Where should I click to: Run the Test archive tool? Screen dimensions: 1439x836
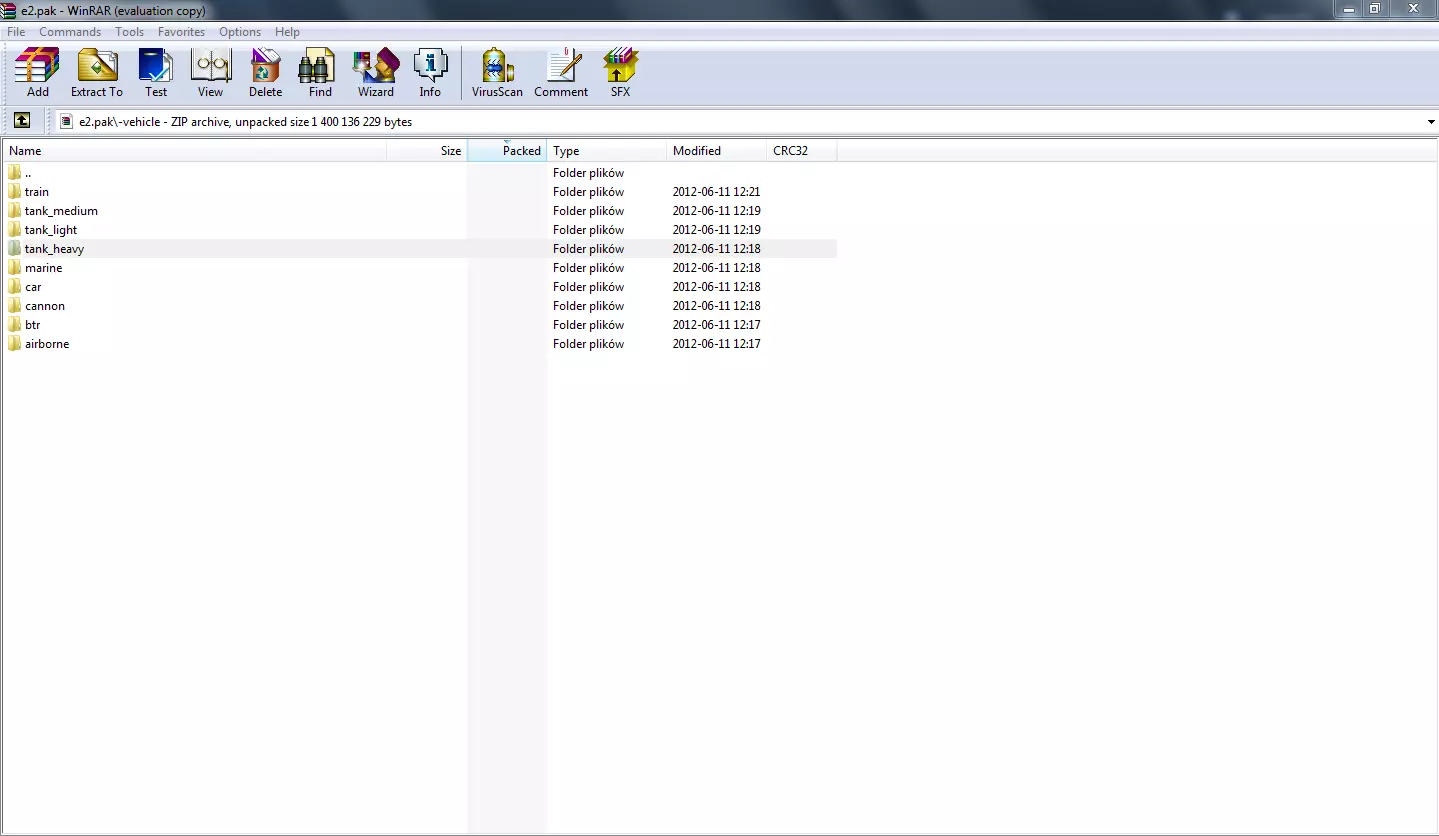pos(156,66)
